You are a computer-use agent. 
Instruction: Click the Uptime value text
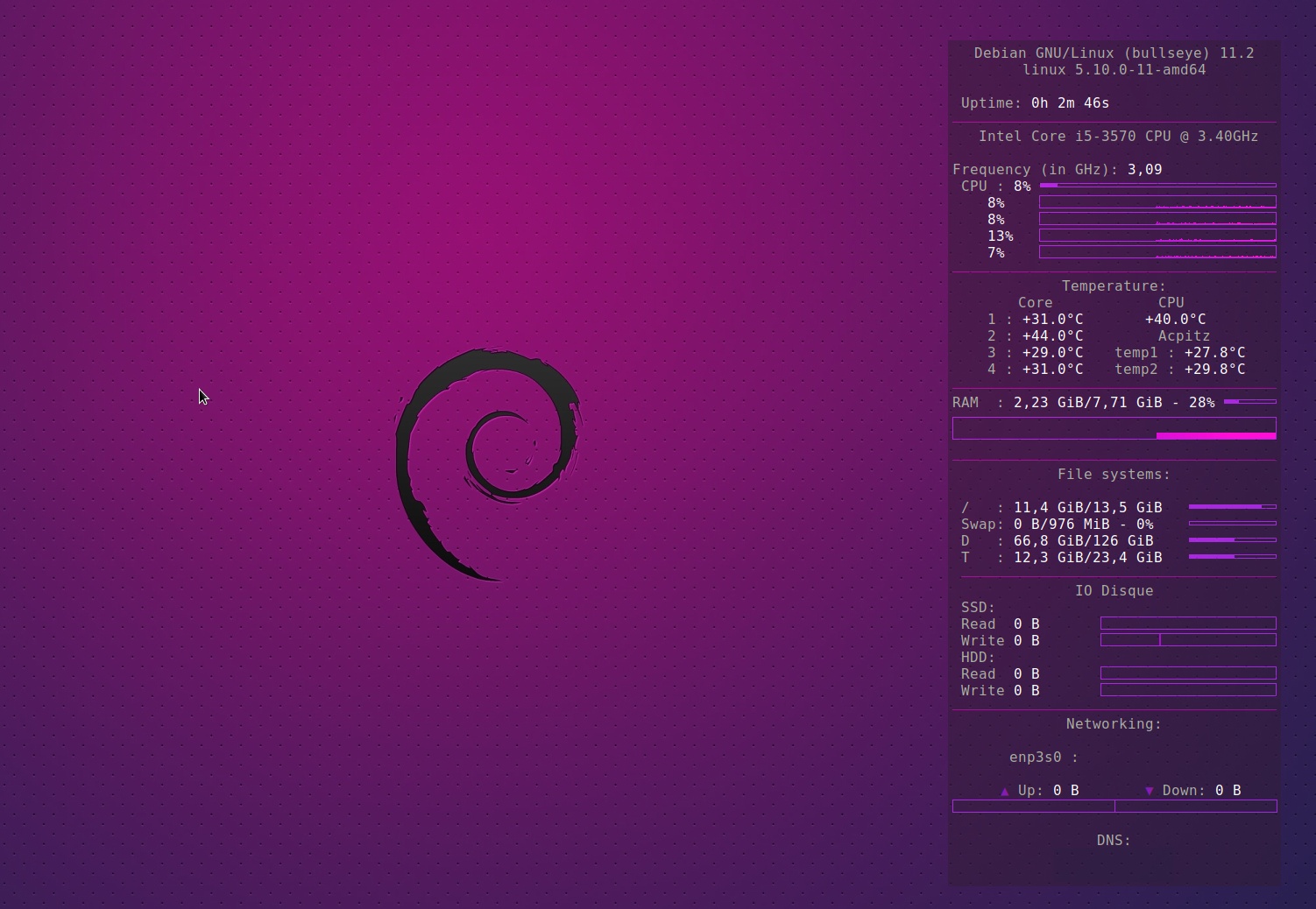[x=1070, y=103]
